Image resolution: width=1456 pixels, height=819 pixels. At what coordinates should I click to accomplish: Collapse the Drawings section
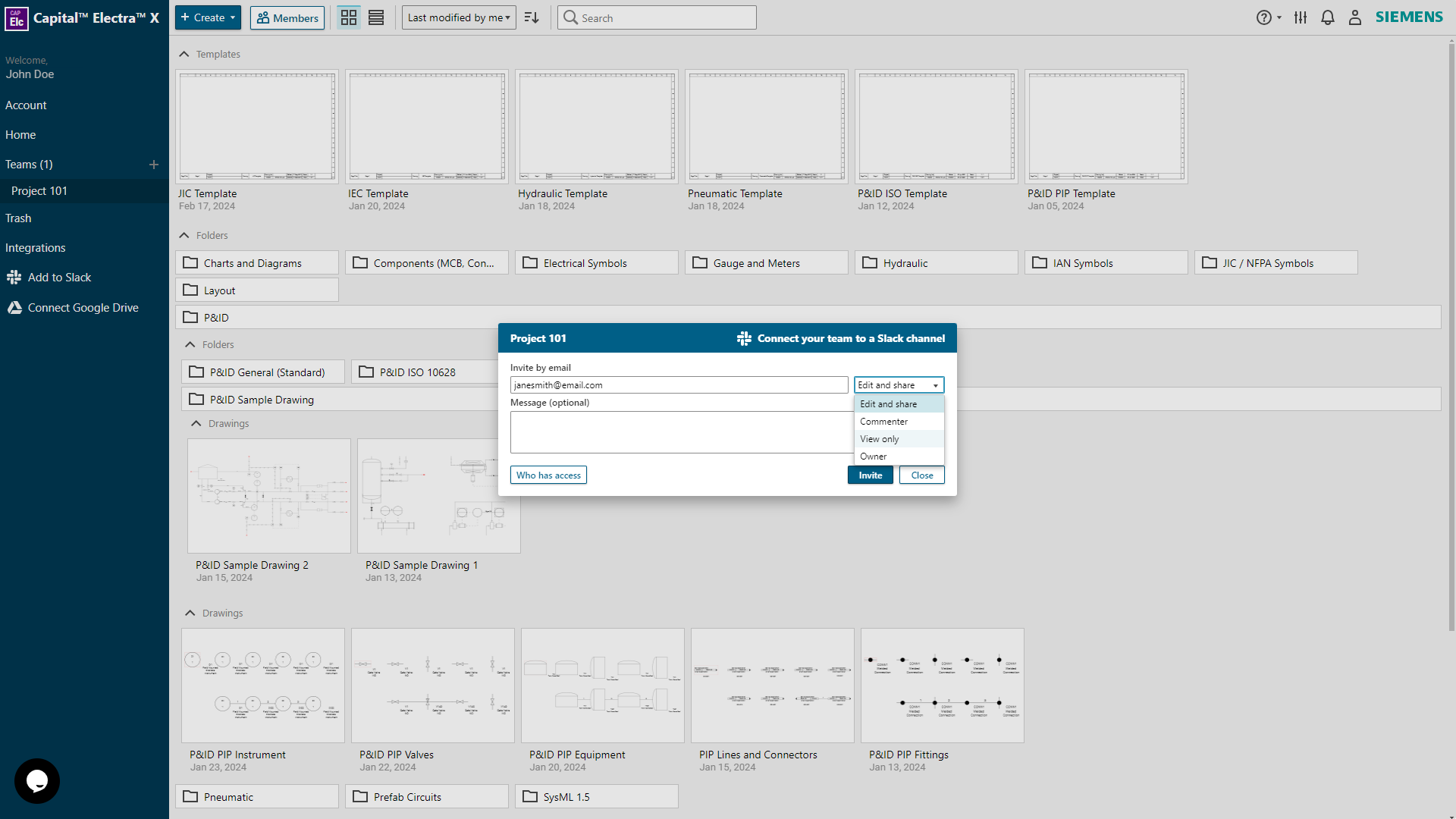click(x=196, y=423)
